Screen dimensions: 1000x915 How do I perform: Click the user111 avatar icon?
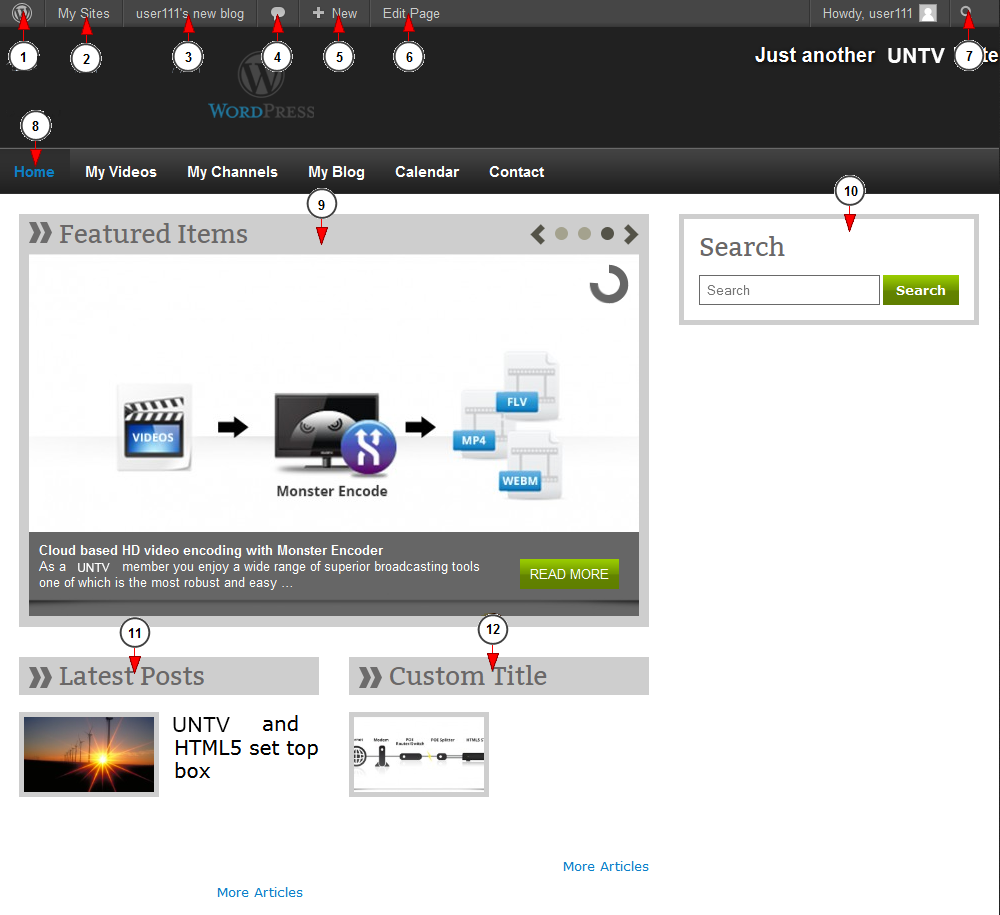coord(928,13)
